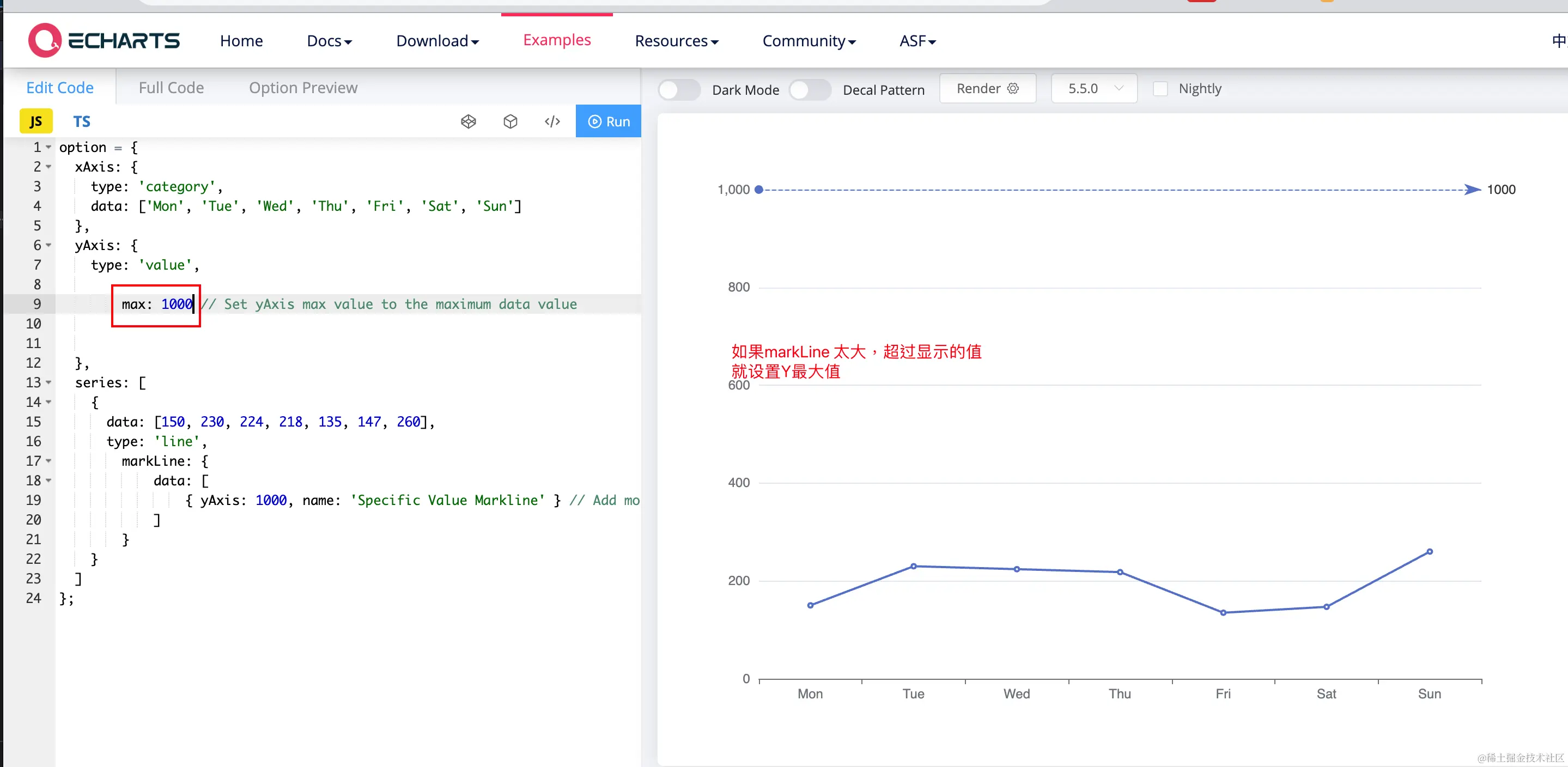Collapse the yAxis block on line 6
The width and height of the screenshot is (1568, 767).
coord(49,245)
